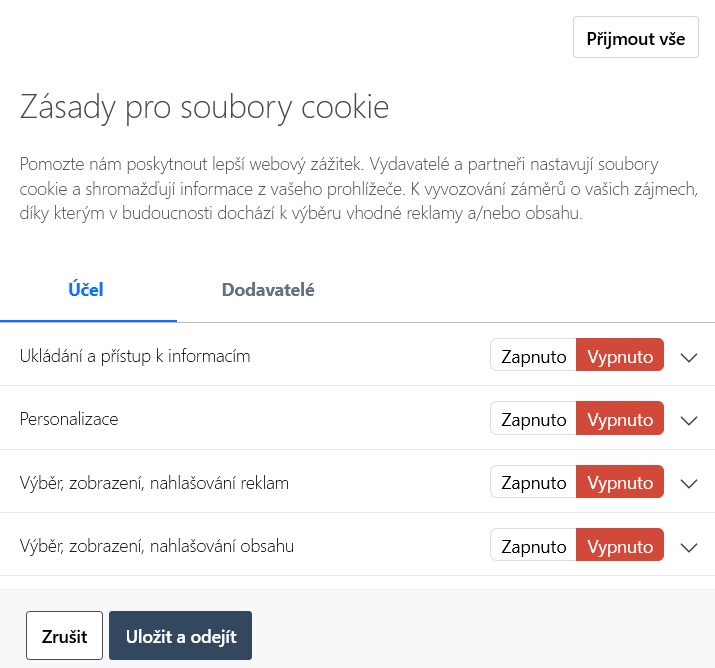715x668 pixels.
Task: Expand the reklam purpose row chevron
Action: pos(688,484)
